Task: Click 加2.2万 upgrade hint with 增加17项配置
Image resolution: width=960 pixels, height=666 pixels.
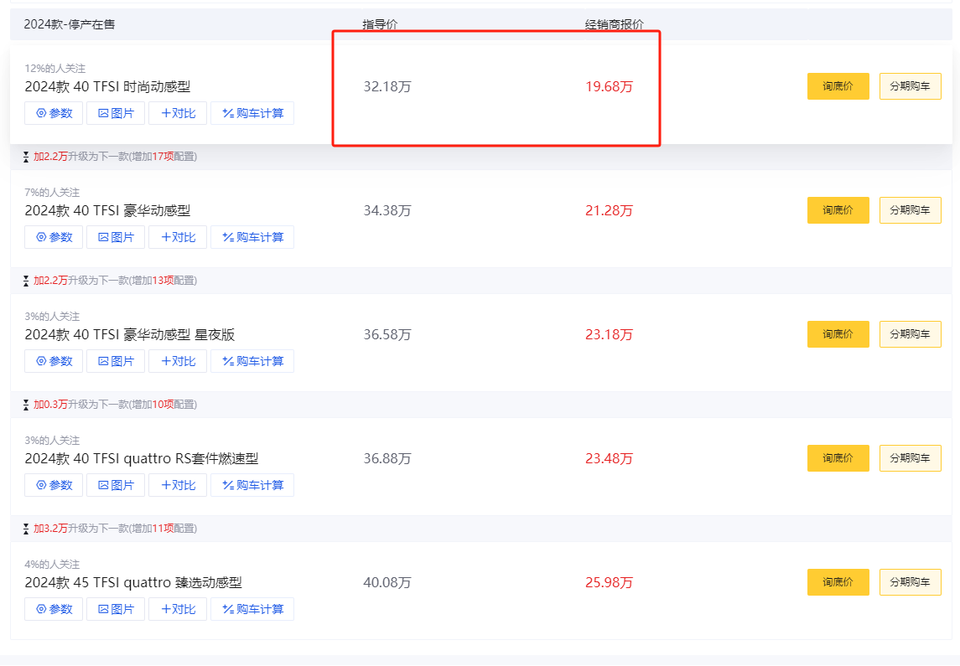Action: (x=114, y=156)
